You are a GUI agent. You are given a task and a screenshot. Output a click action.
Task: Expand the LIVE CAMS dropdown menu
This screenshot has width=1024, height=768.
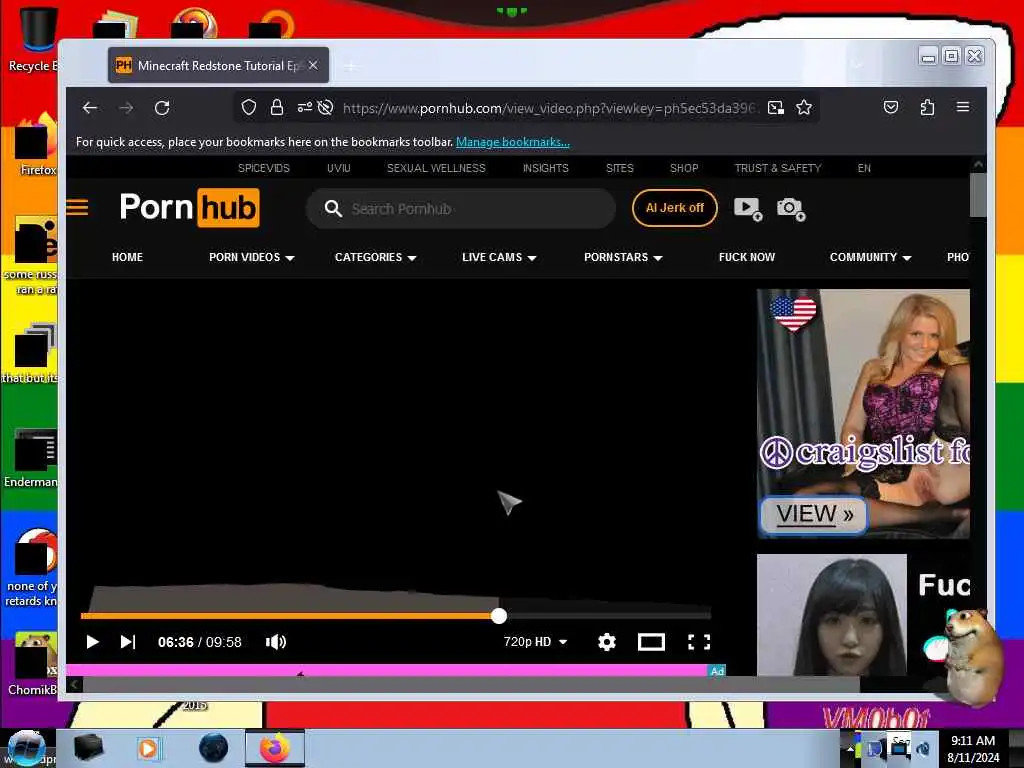point(499,257)
